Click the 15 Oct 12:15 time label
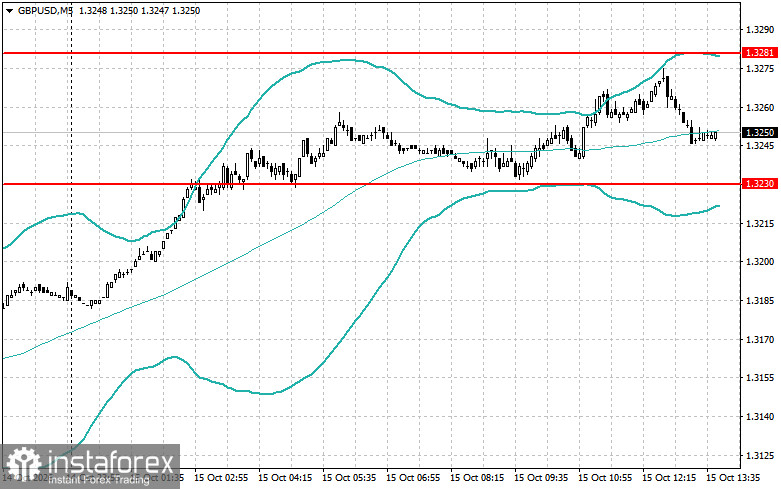 [669, 478]
